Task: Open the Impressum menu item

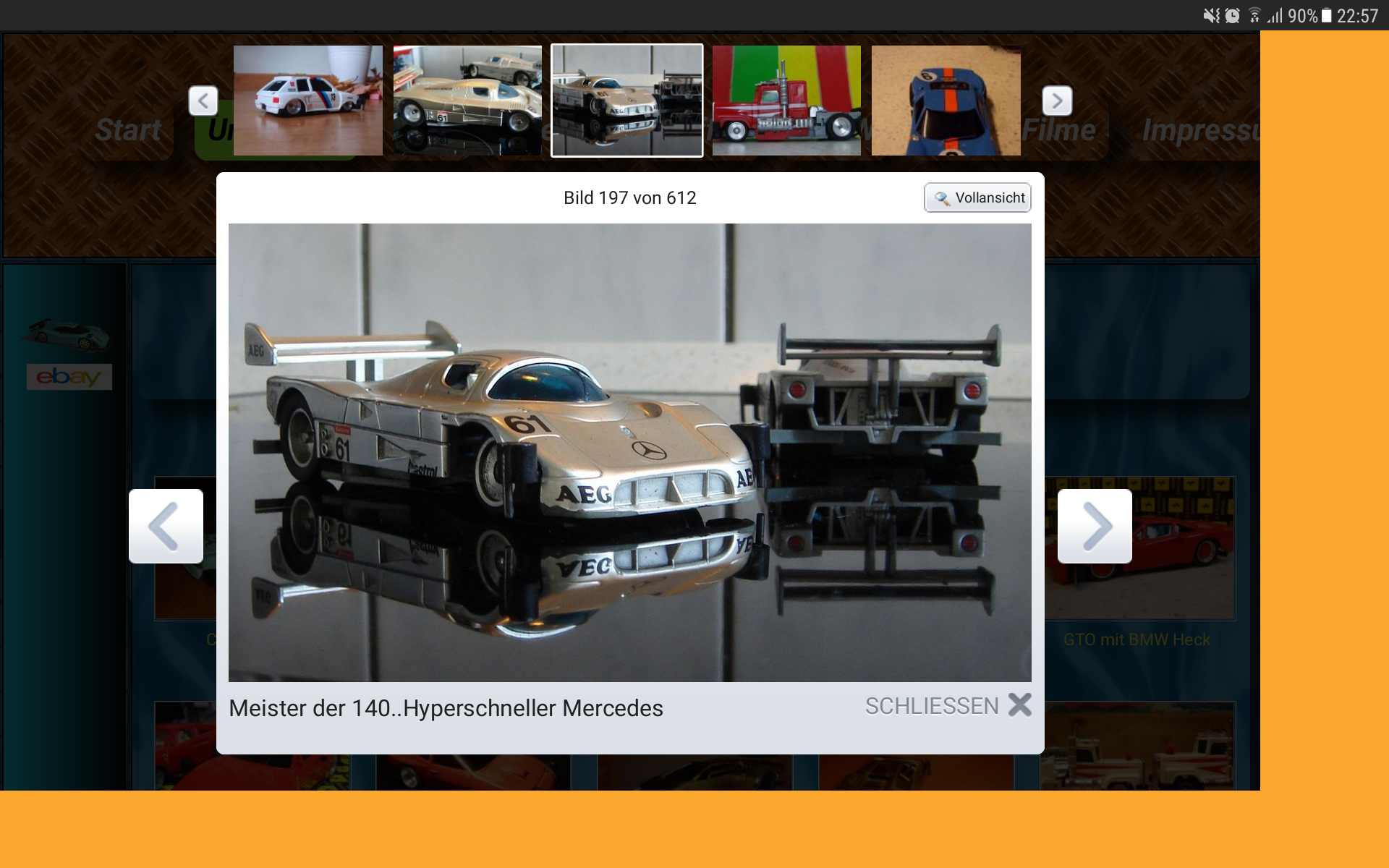Action: tap(1199, 130)
